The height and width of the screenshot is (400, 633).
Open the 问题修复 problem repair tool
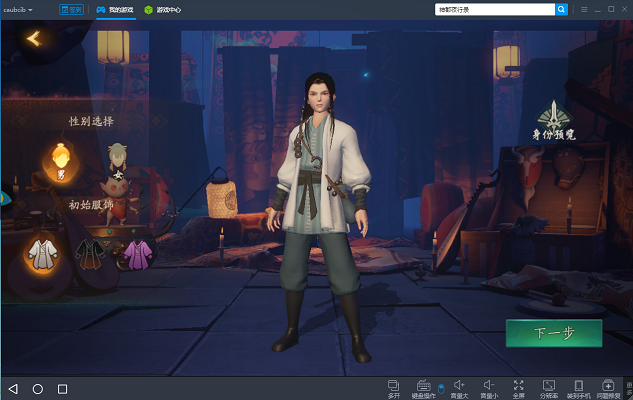pos(608,389)
